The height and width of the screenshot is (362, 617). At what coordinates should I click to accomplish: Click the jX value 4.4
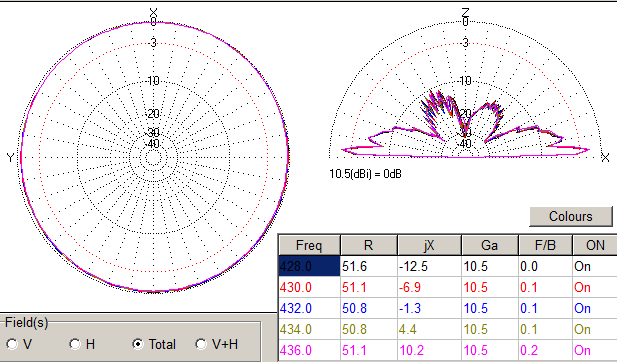429,329
